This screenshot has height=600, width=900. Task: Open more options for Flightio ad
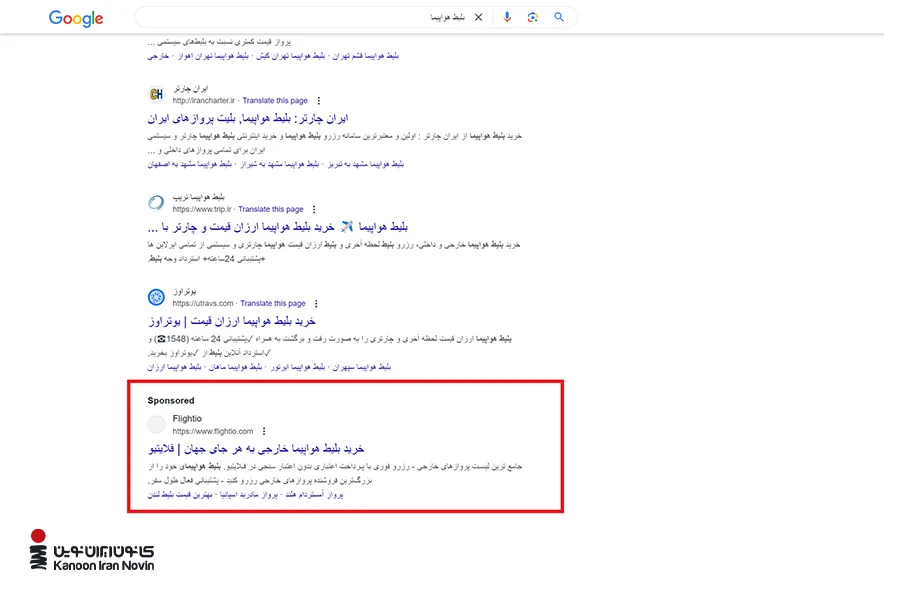click(264, 431)
